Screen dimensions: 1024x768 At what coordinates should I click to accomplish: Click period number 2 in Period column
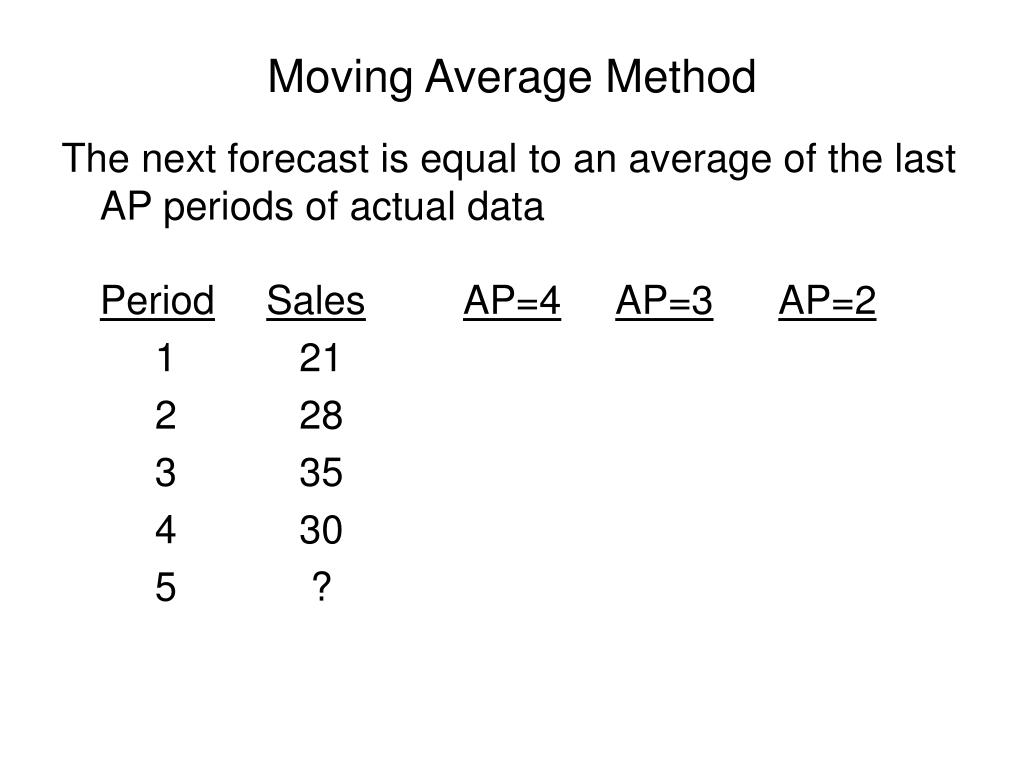(x=165, y=415)
